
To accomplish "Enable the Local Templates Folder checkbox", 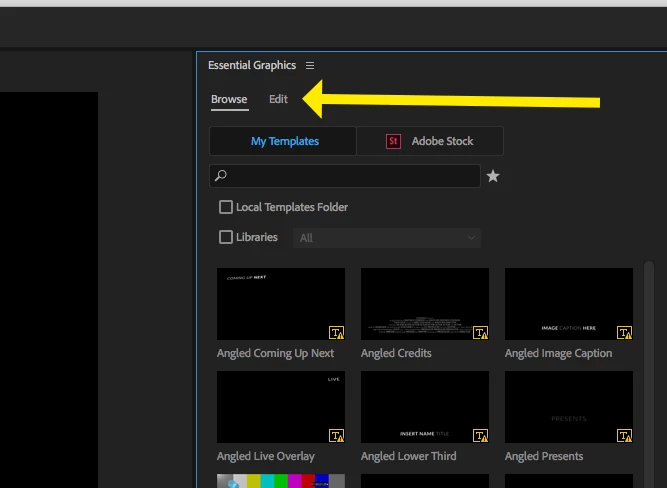I will tap(225, 207).
